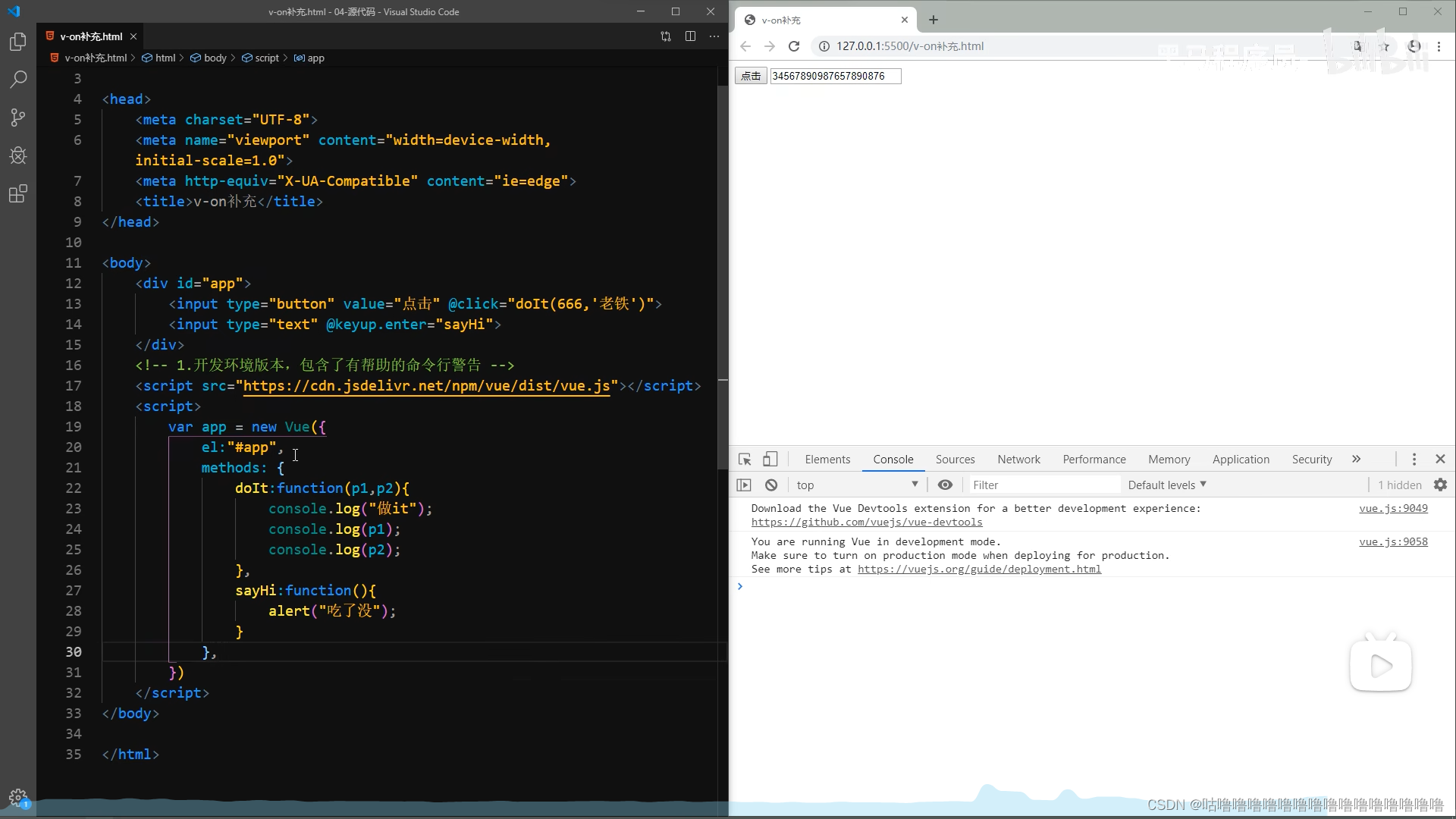Open more editor actions with ellipsis menu

(714, 36)
